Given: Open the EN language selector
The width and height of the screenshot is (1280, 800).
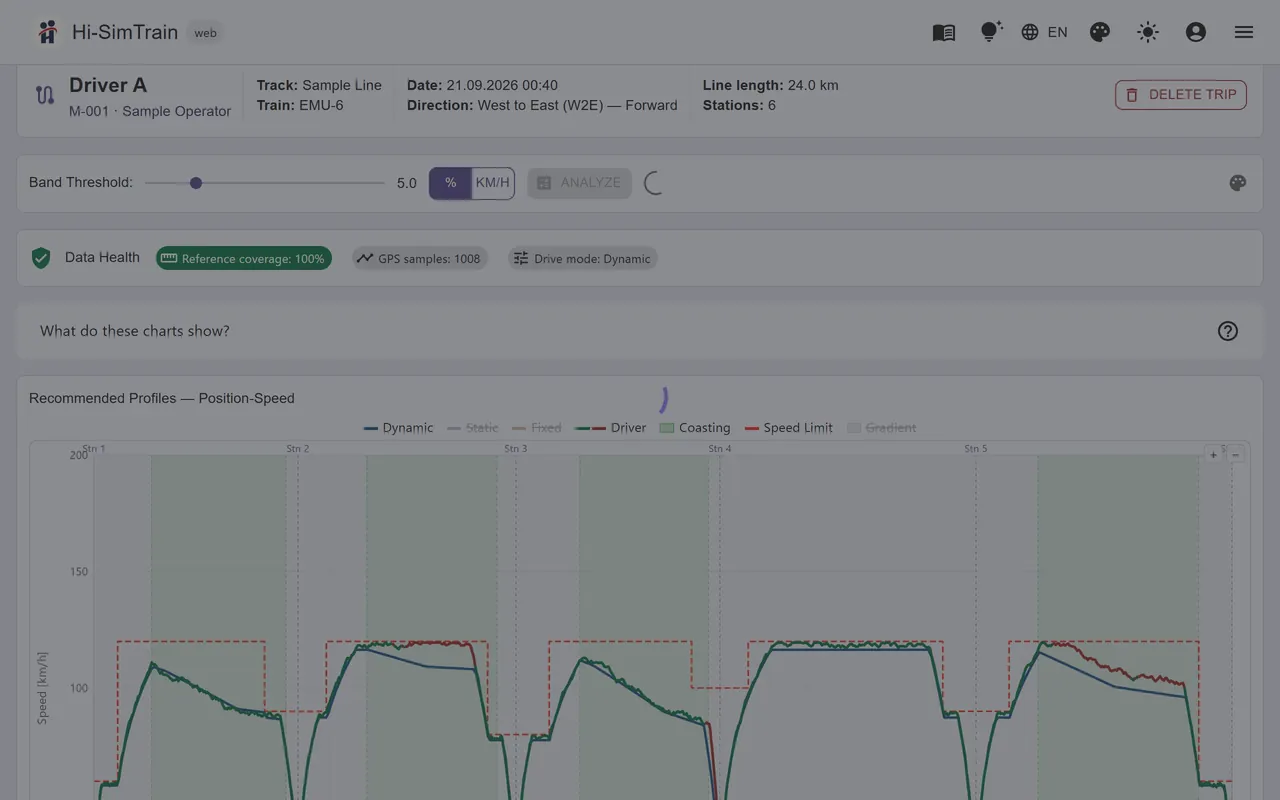Looking at the screenshot, I should coord(1045,32).
